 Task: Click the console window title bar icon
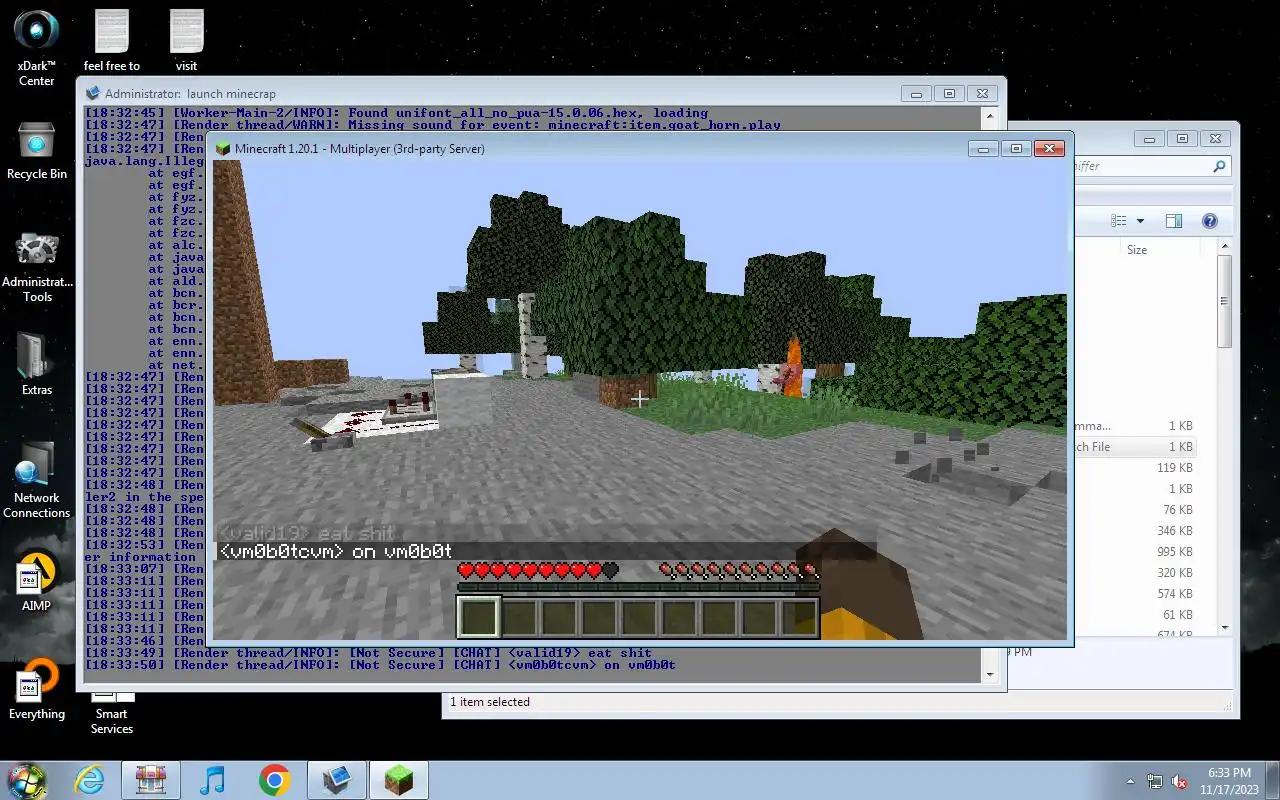tap(93, 94)
